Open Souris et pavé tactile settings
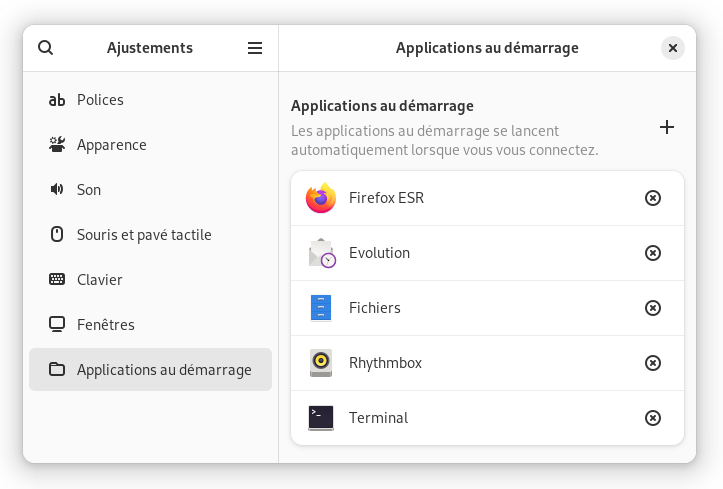This screenshot has height=489, width=723. [x=150, y=235]
